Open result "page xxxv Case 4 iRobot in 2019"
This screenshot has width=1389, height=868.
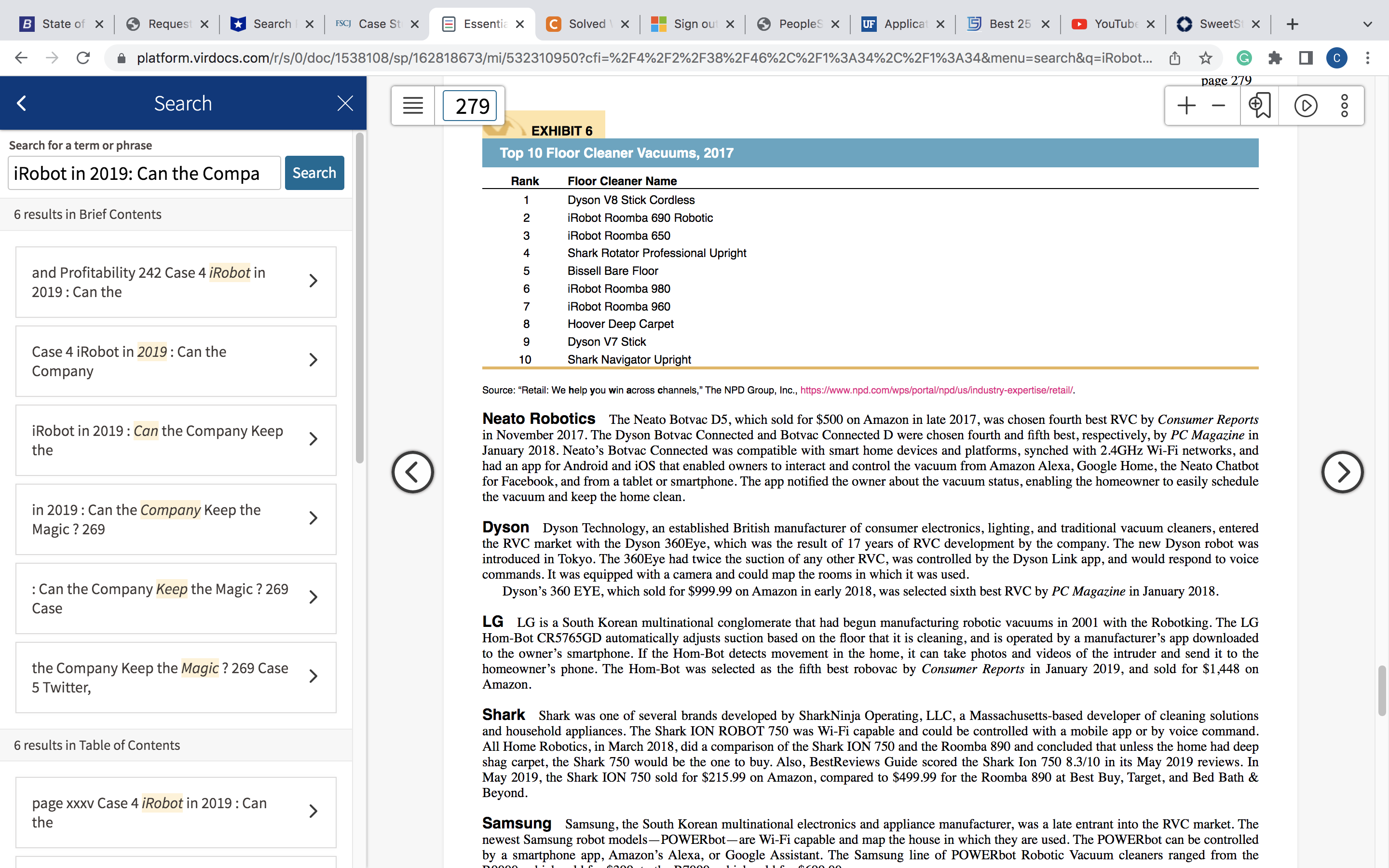pyautogui.click(x=176, y=813)
